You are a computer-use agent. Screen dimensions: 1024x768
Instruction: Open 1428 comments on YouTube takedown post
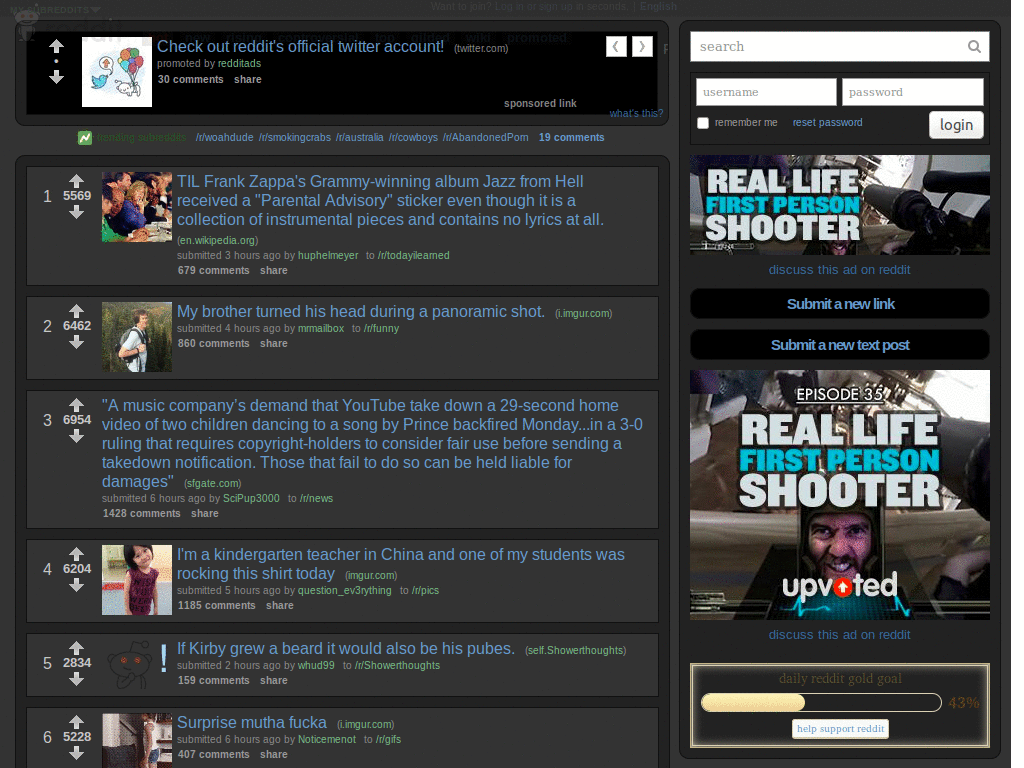pyautogui.click(x=141, y=513)
